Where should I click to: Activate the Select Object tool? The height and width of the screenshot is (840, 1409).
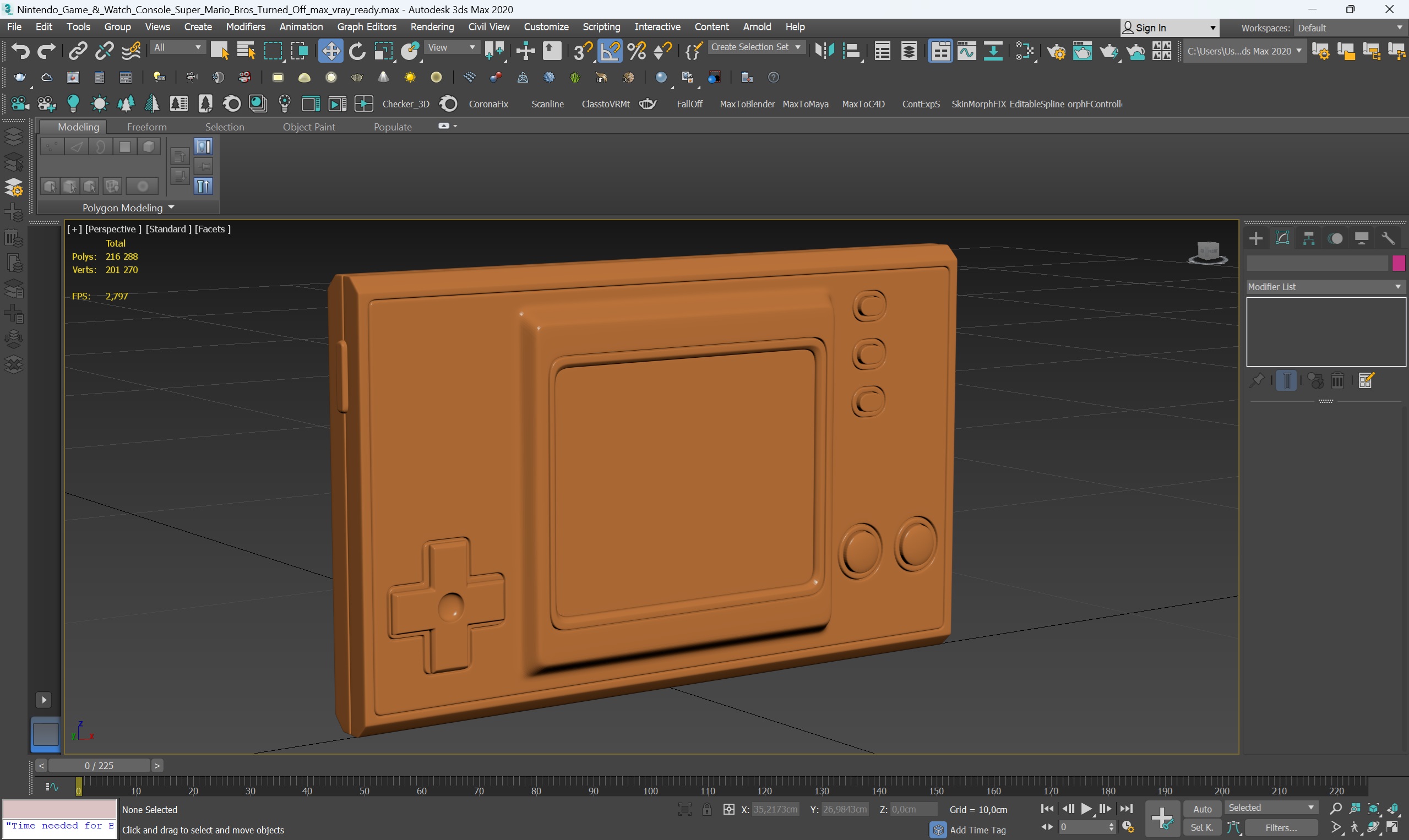pyautogui.click(x=219, y=51)
